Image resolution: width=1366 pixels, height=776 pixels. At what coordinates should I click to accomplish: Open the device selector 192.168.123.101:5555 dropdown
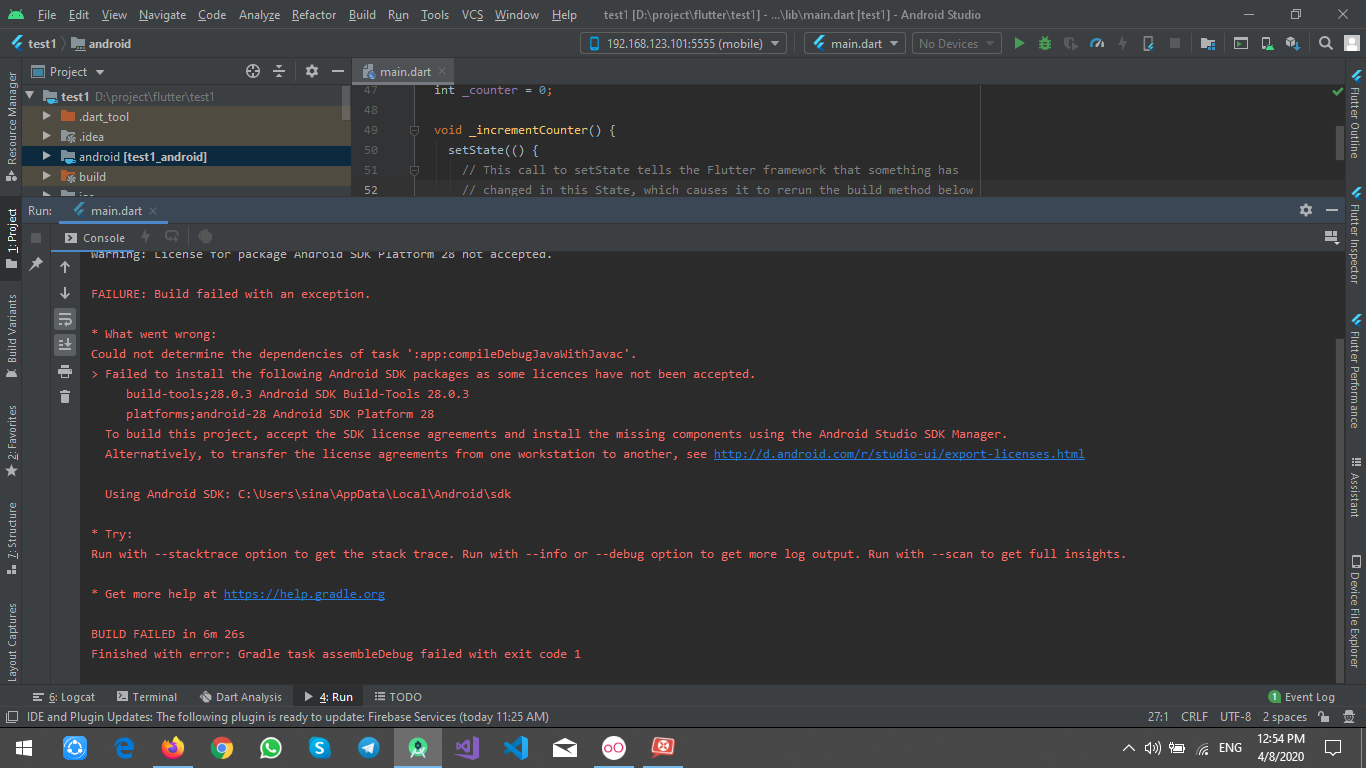pos(683,43)
